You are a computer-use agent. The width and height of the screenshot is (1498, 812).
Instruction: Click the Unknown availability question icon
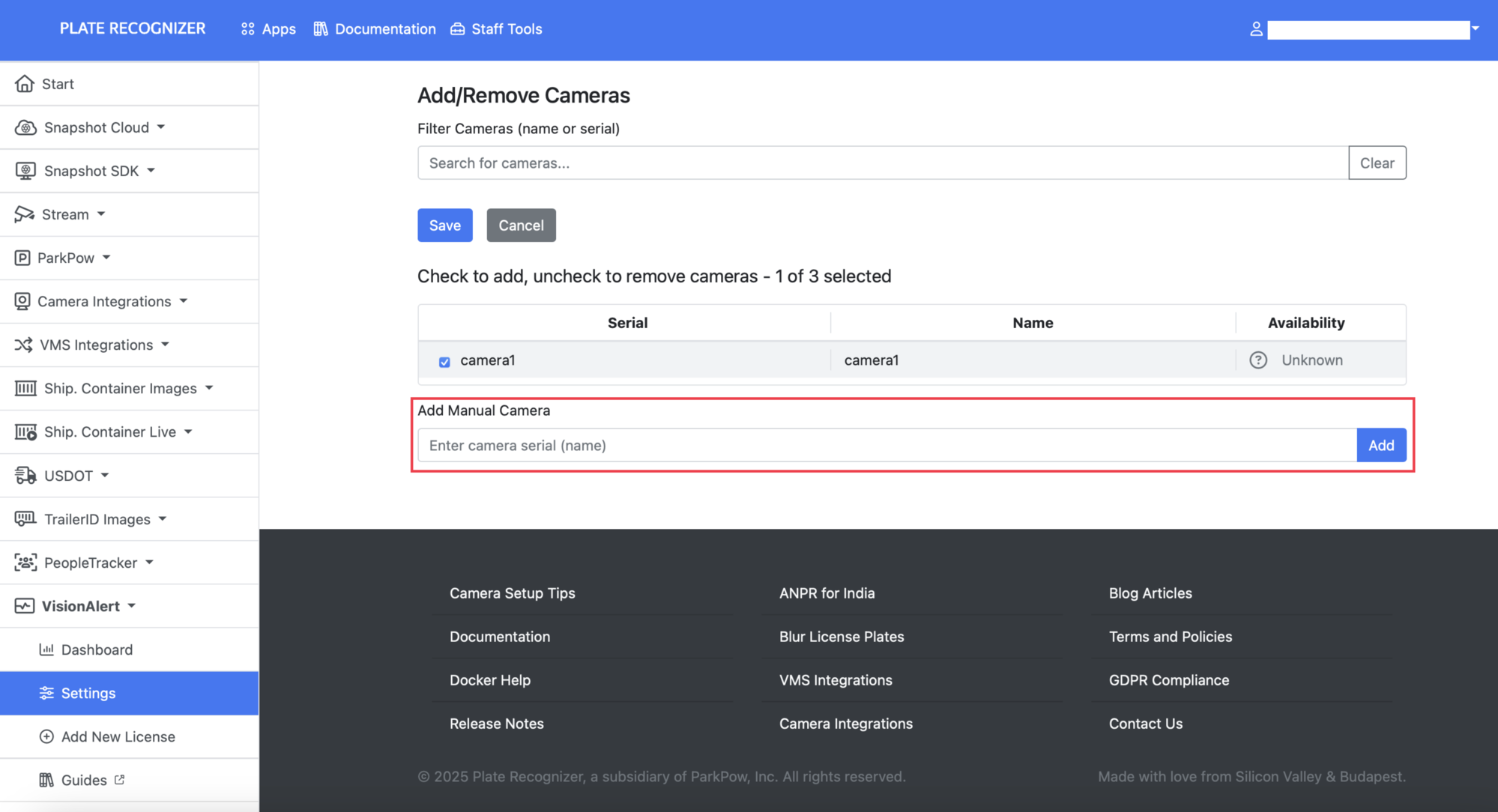point(1258,360)
